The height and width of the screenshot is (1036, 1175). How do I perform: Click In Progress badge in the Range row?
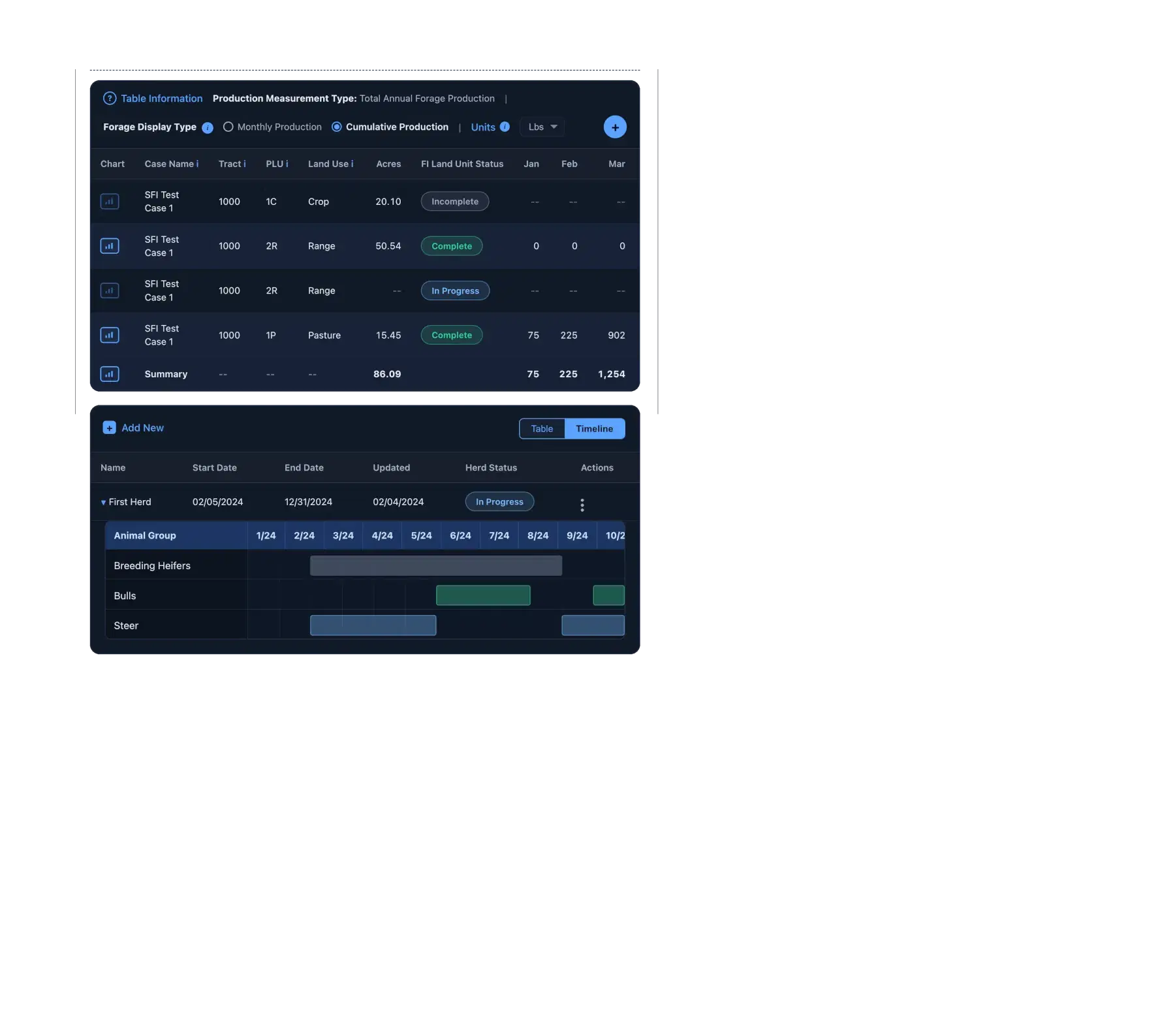tap(456, 290)
